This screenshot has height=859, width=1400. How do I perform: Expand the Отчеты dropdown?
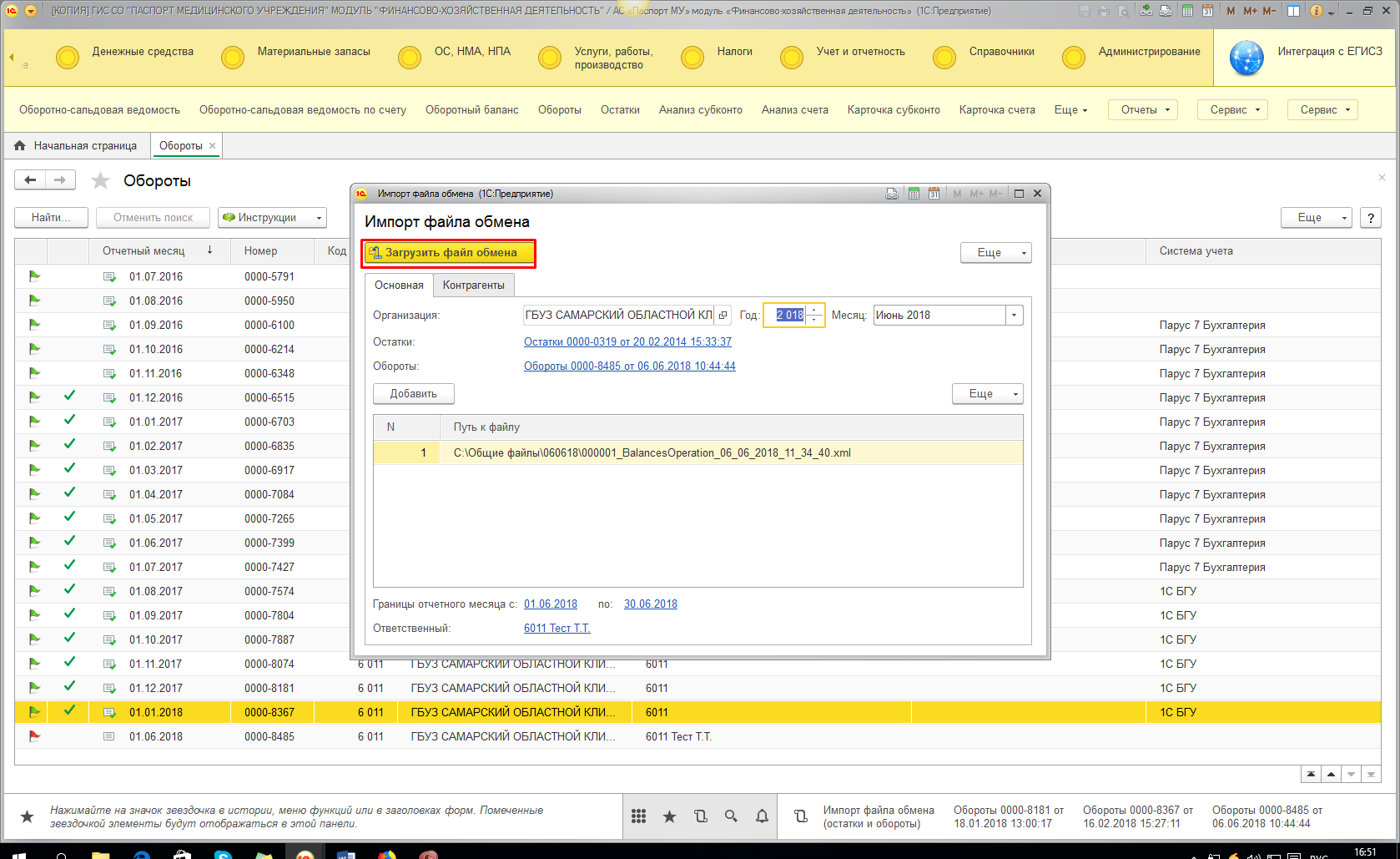(1143, 109)
